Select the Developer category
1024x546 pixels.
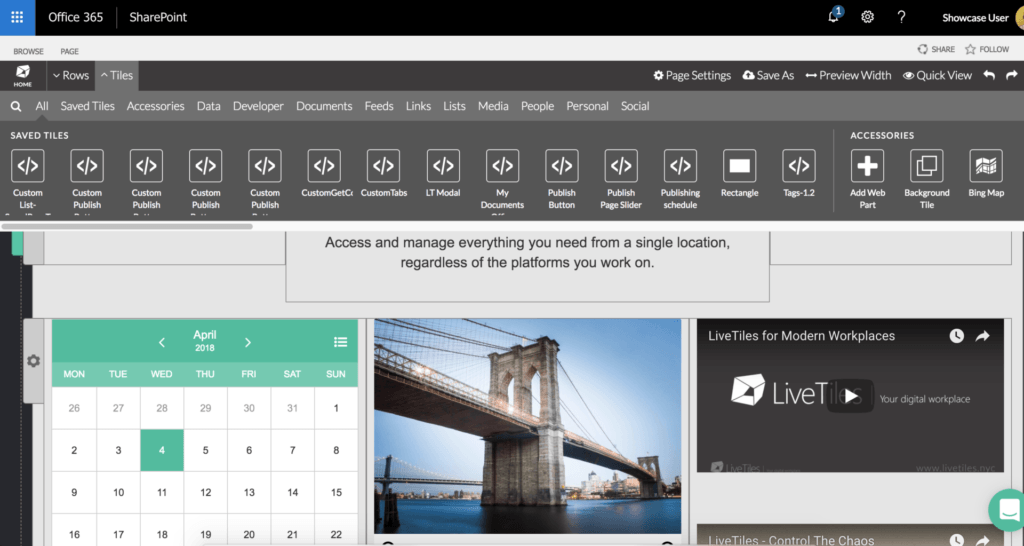258,106
